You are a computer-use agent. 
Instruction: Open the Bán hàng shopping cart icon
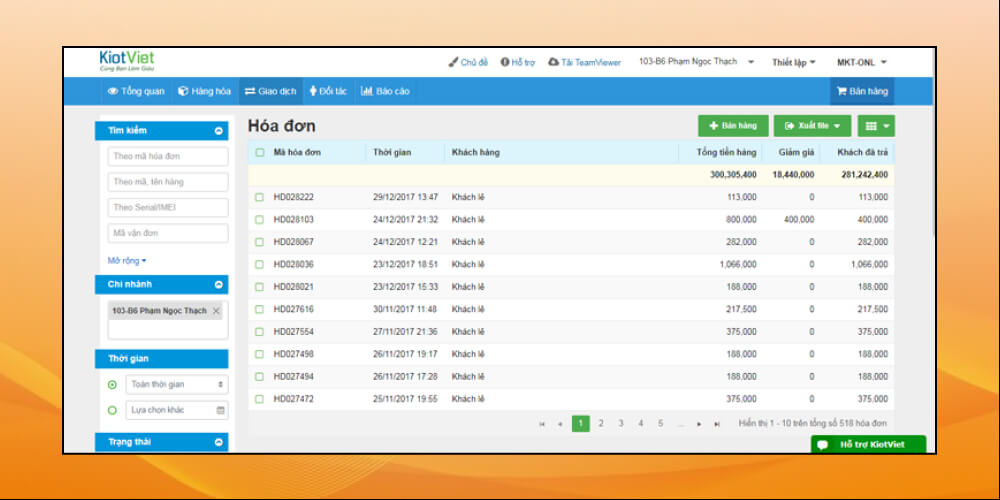pyautogui.click(x=841, y=91)
